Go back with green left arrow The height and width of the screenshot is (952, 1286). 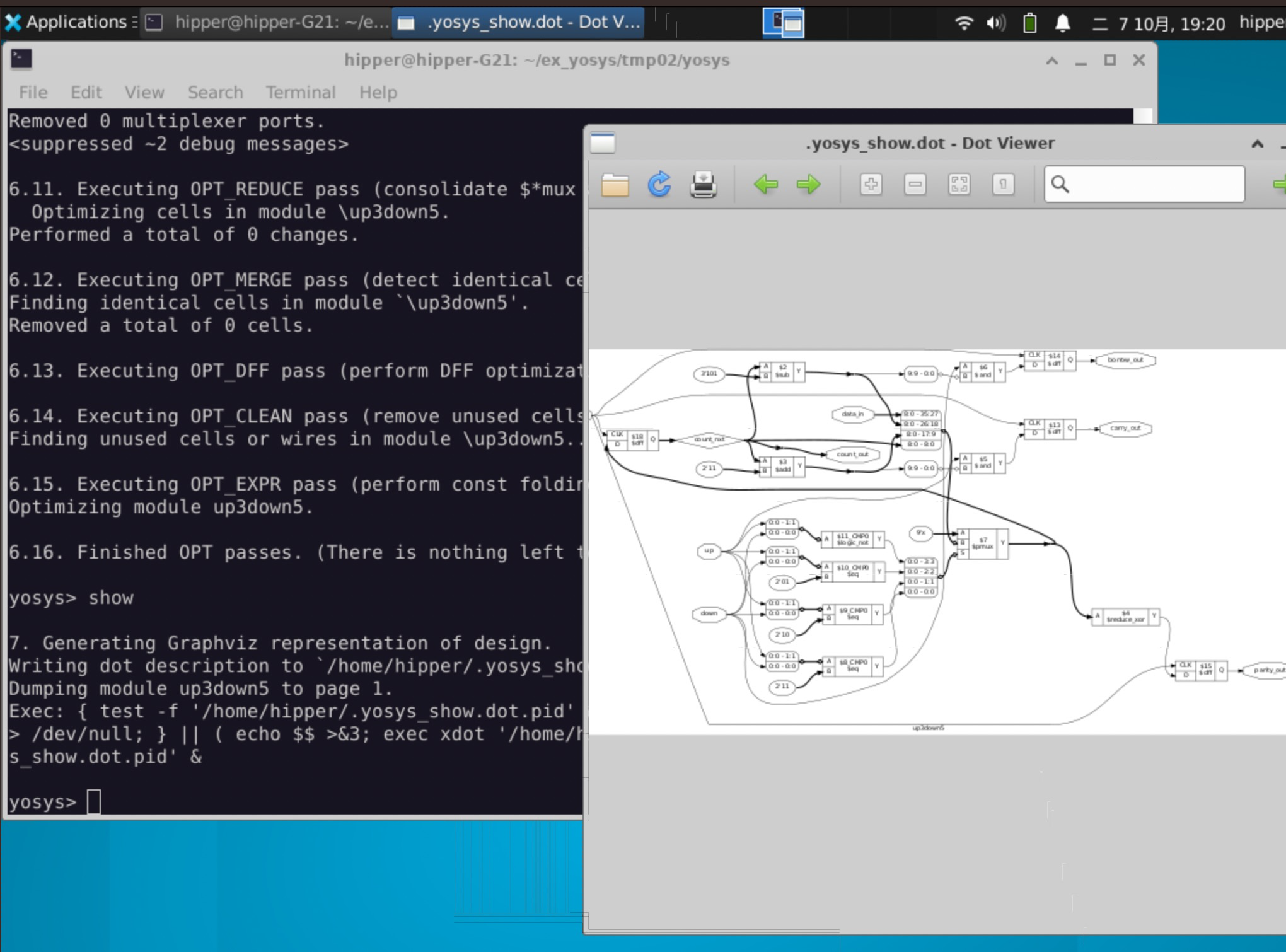[x=765, y=185]
